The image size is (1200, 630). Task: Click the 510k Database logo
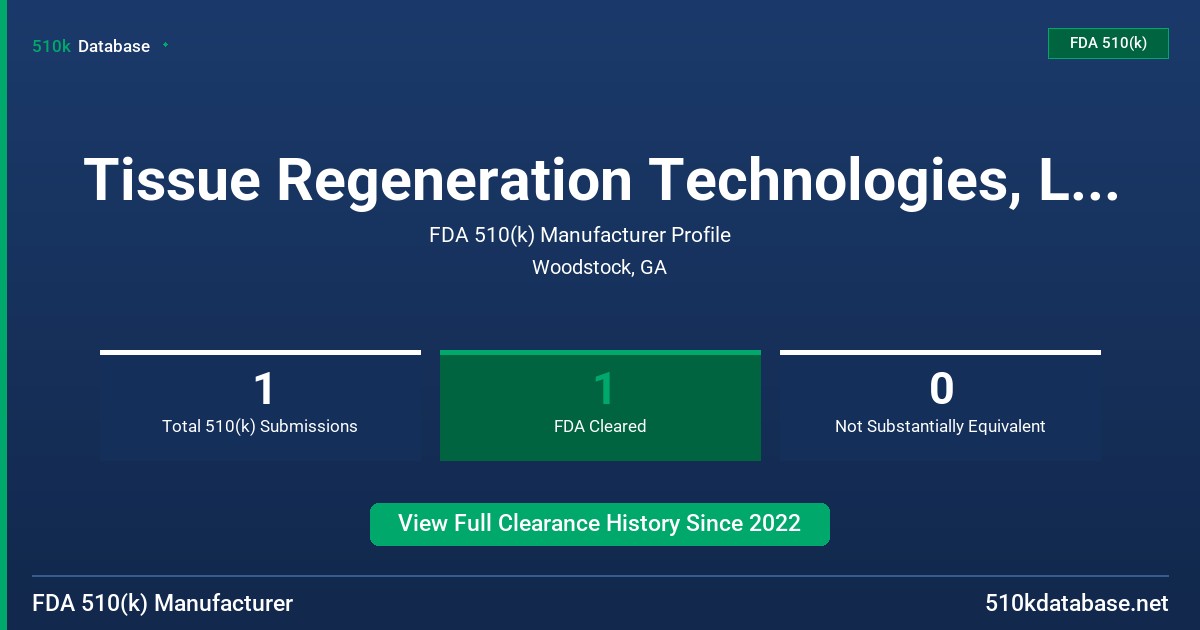pyautogui.click(x=91, y=46)
